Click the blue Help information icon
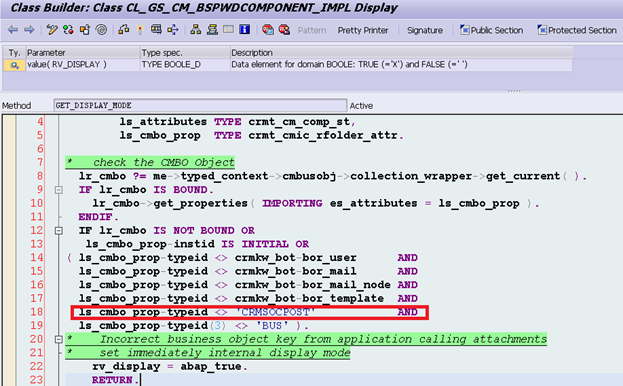 pyautogui.click(x=245, y=29)
